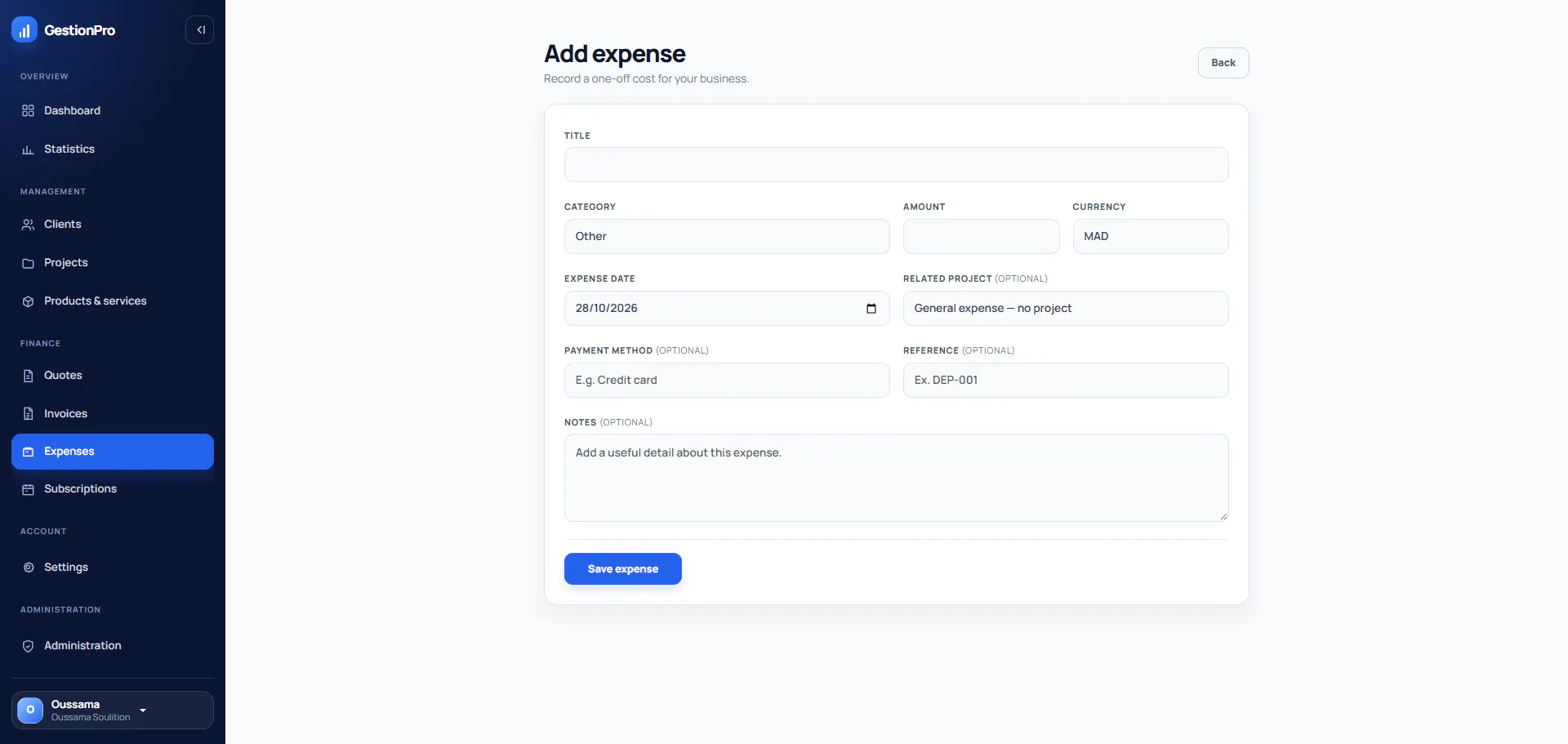The image size is (1568, 744).
Task: Click the Expense Date value 28/10/2026
Action: click(x=607, y=309)
